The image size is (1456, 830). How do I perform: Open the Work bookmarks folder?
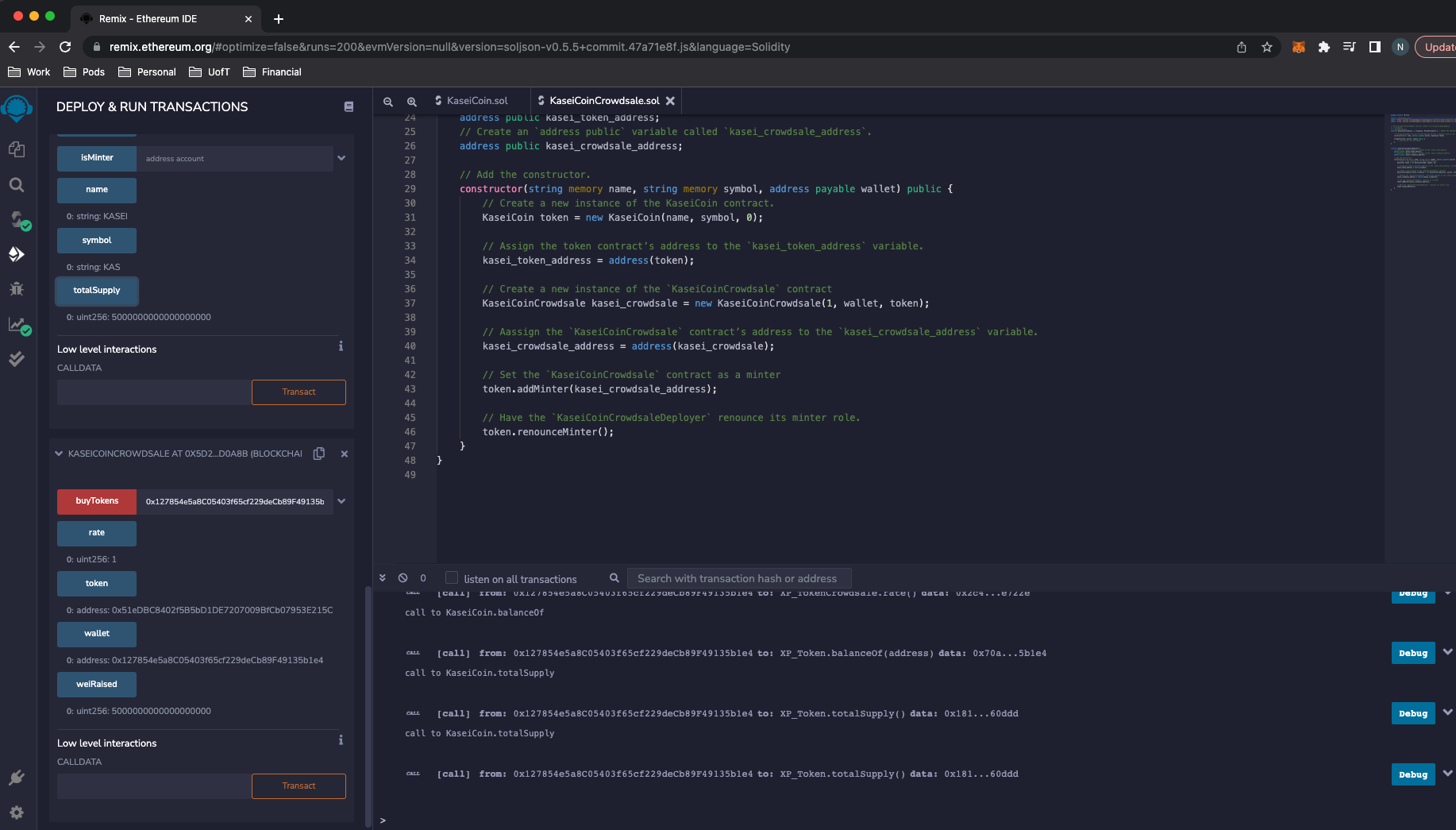tap(29, 71)
